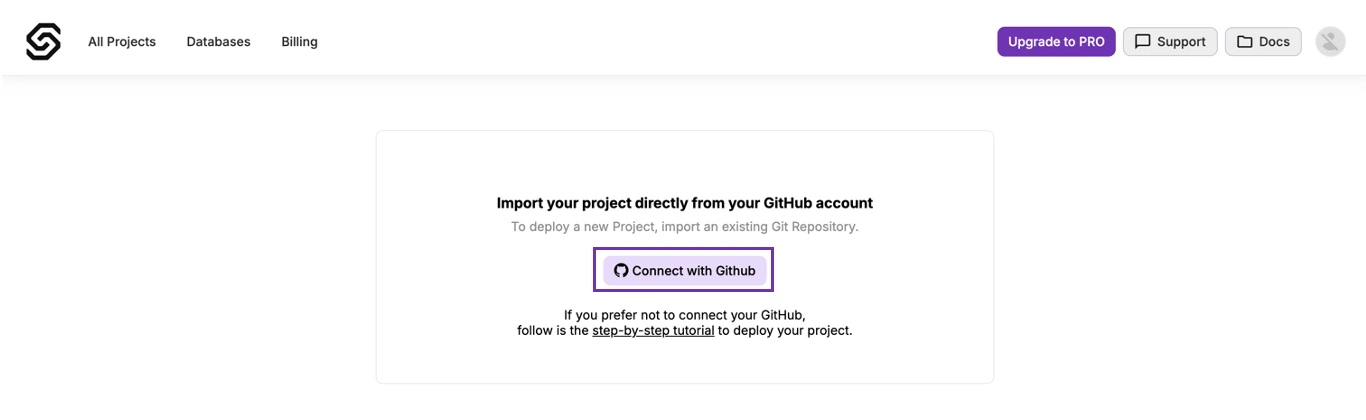Image resolution: width=1366 pixels, height=420 pixels.
Task: Click the 'Import your project directly' heading
Action: (685, 203)
